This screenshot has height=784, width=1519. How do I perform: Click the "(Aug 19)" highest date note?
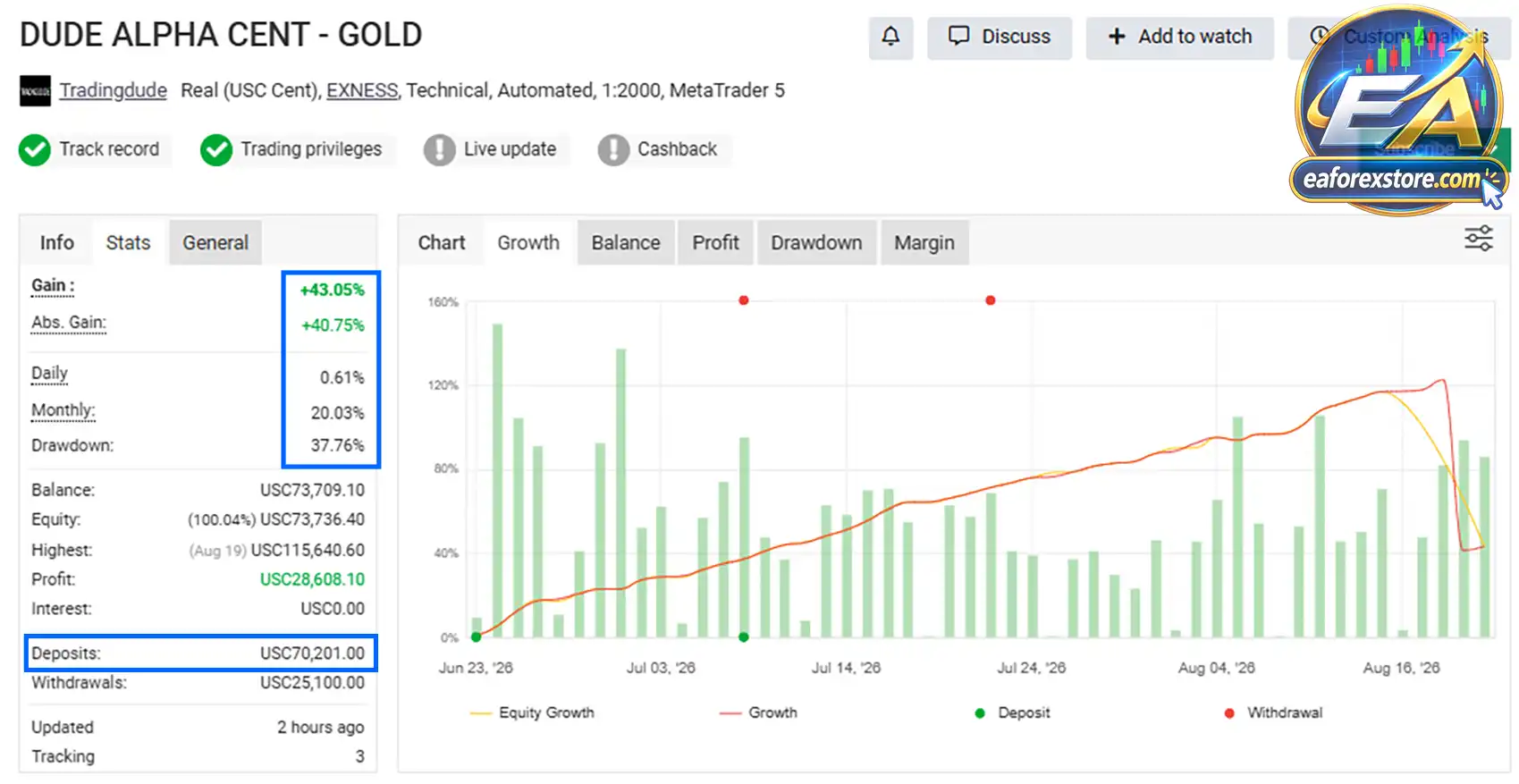pos(217,551)
